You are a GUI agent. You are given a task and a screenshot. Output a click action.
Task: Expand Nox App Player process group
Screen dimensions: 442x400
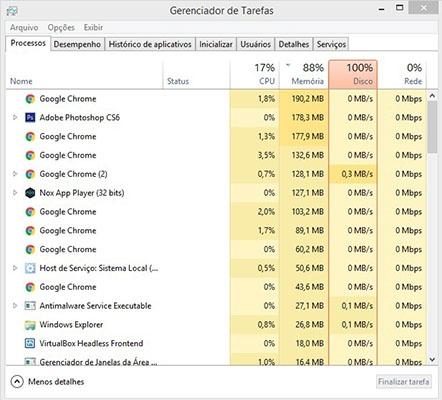[15, 193]
